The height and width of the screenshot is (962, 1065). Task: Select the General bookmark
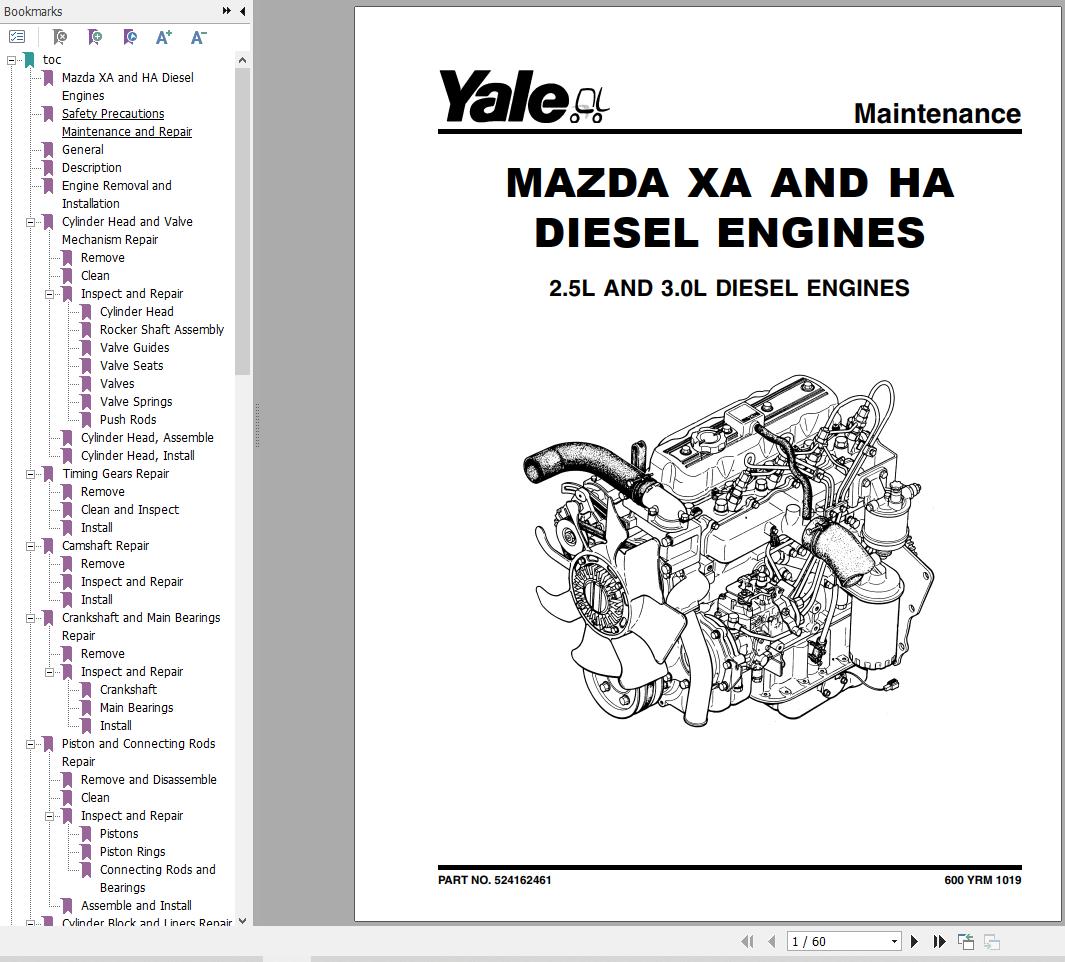tap(82, 149)
